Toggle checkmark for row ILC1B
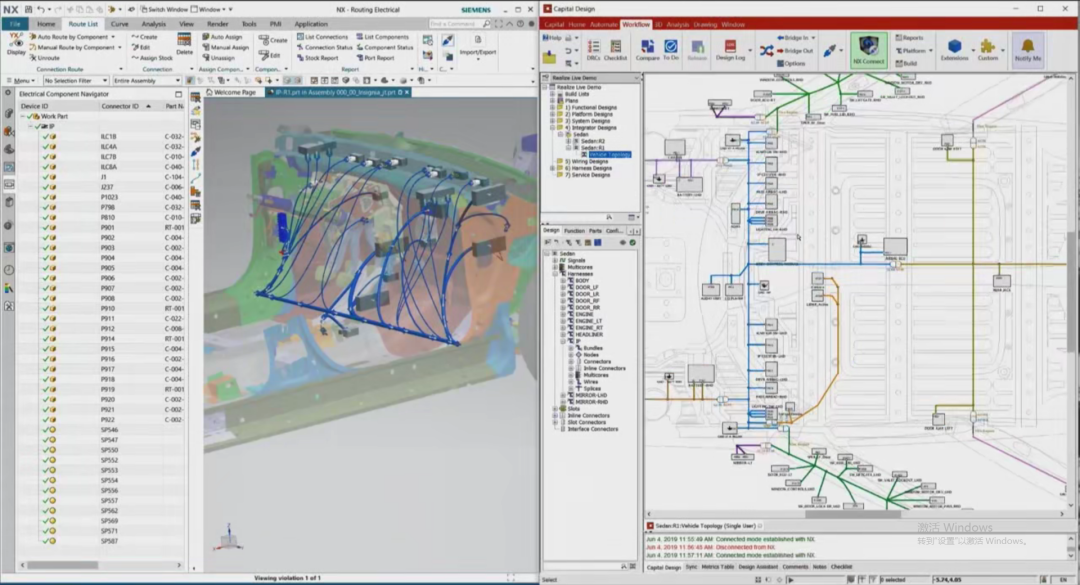This screenshot has height=585, width=1080. [45, 136]
